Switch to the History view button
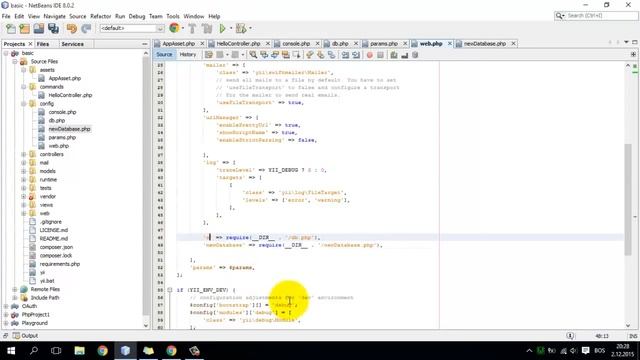This screenshot has width=640, height=360. (188, 55)
